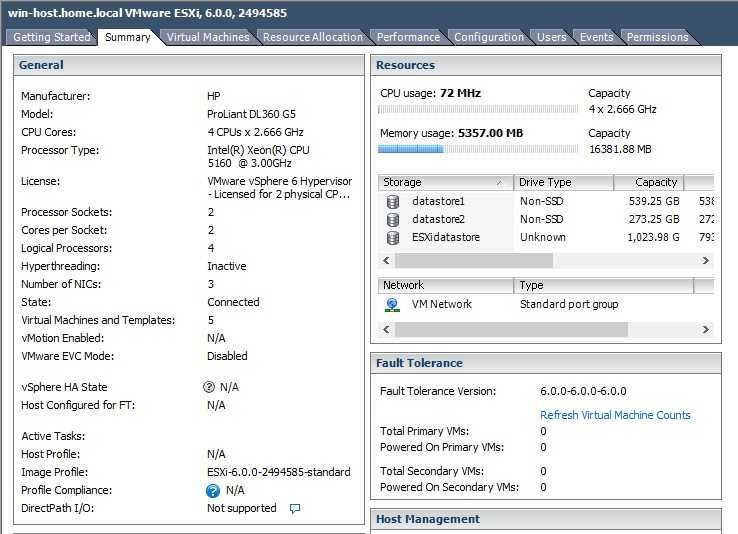This screenshot has height=534, width=738.
Task: Click the State Connected value
Action: pyautogui.click(x=233, y=302)
